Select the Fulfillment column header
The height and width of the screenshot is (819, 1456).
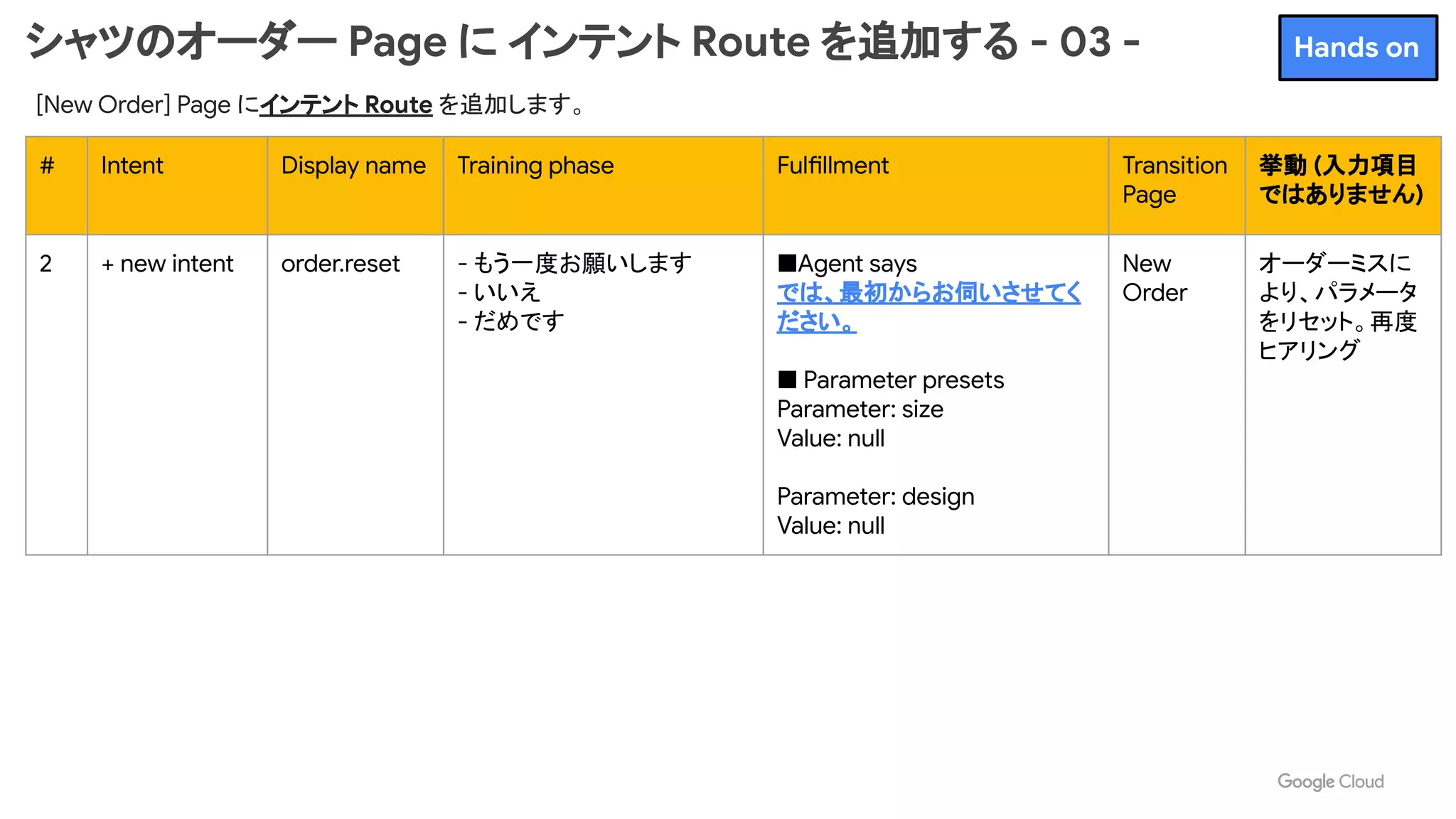(936, 186)
